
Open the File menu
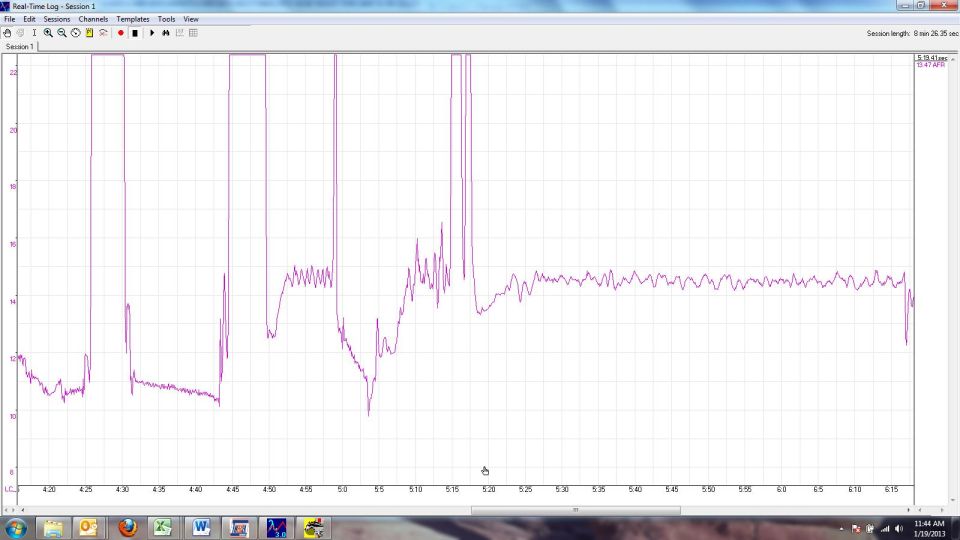(x=10, y=19)
